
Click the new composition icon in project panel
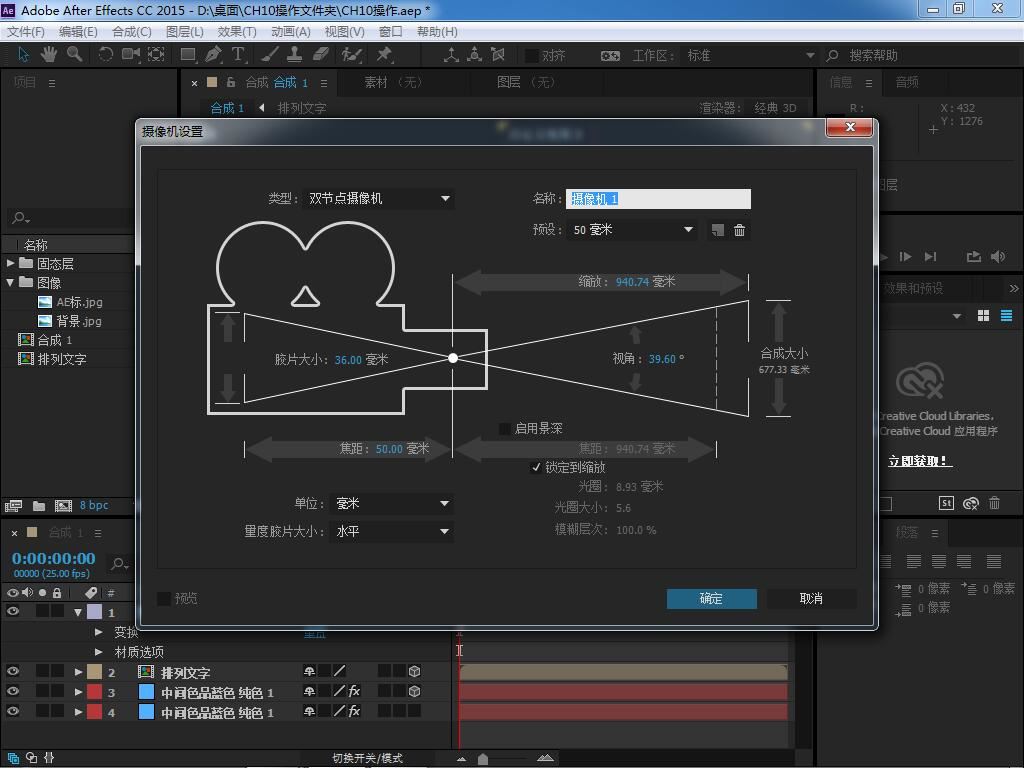[63, 505]
